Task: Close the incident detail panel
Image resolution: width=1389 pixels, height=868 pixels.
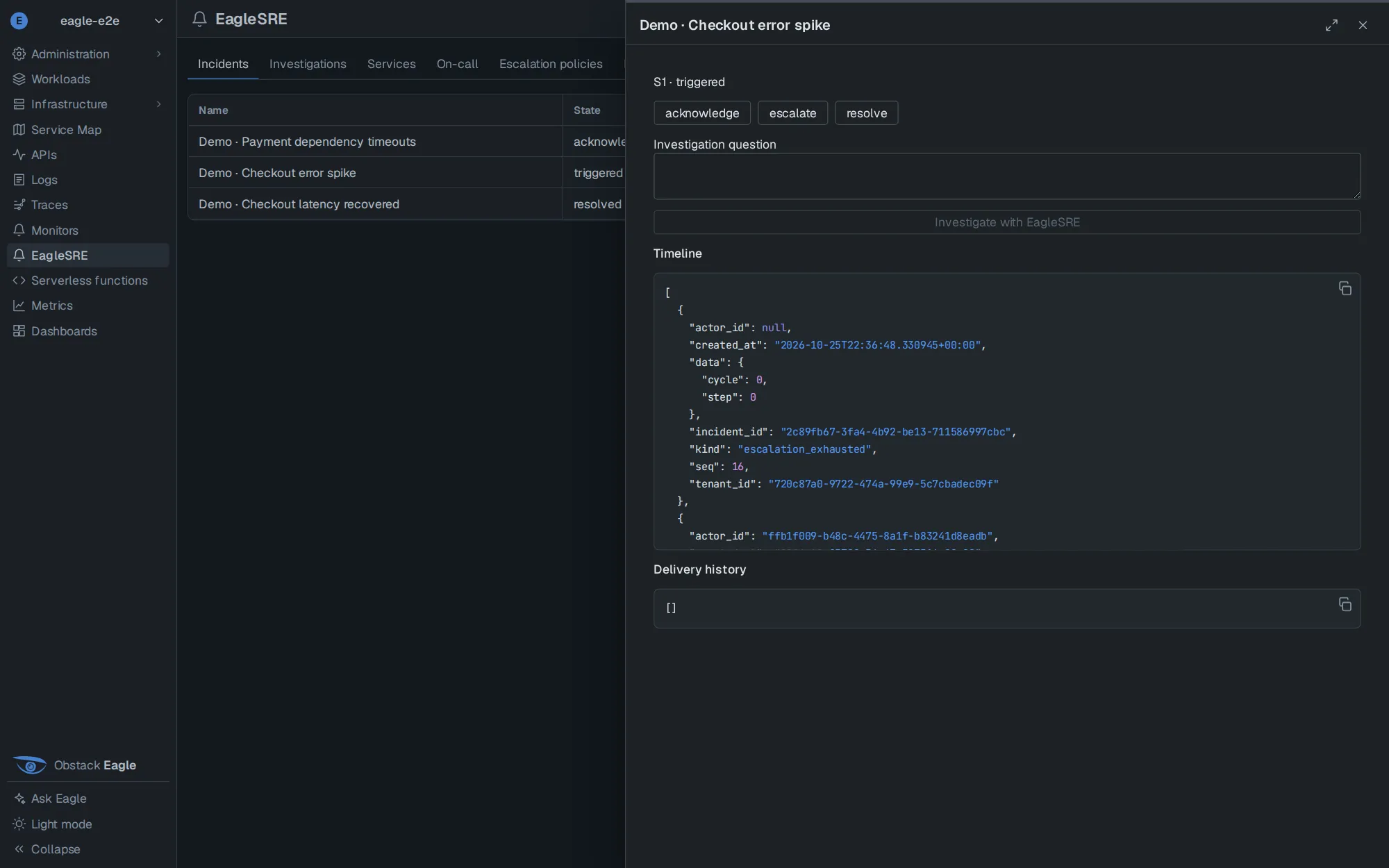Action: pyautogui.click(x=1363, y=25)
